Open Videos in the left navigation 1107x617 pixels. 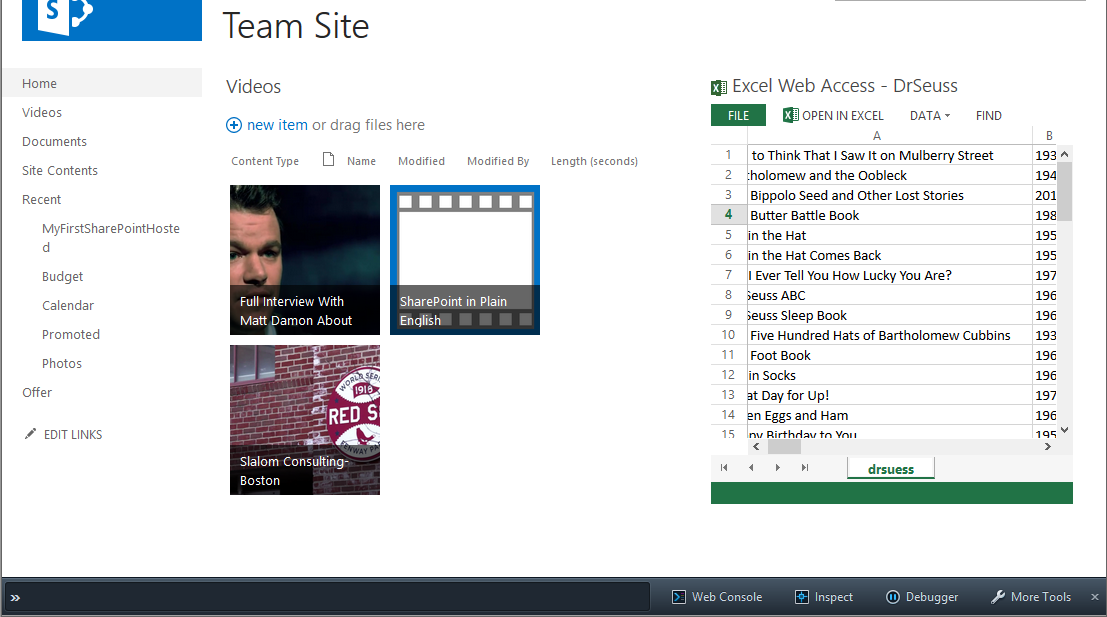pos(42,113)
